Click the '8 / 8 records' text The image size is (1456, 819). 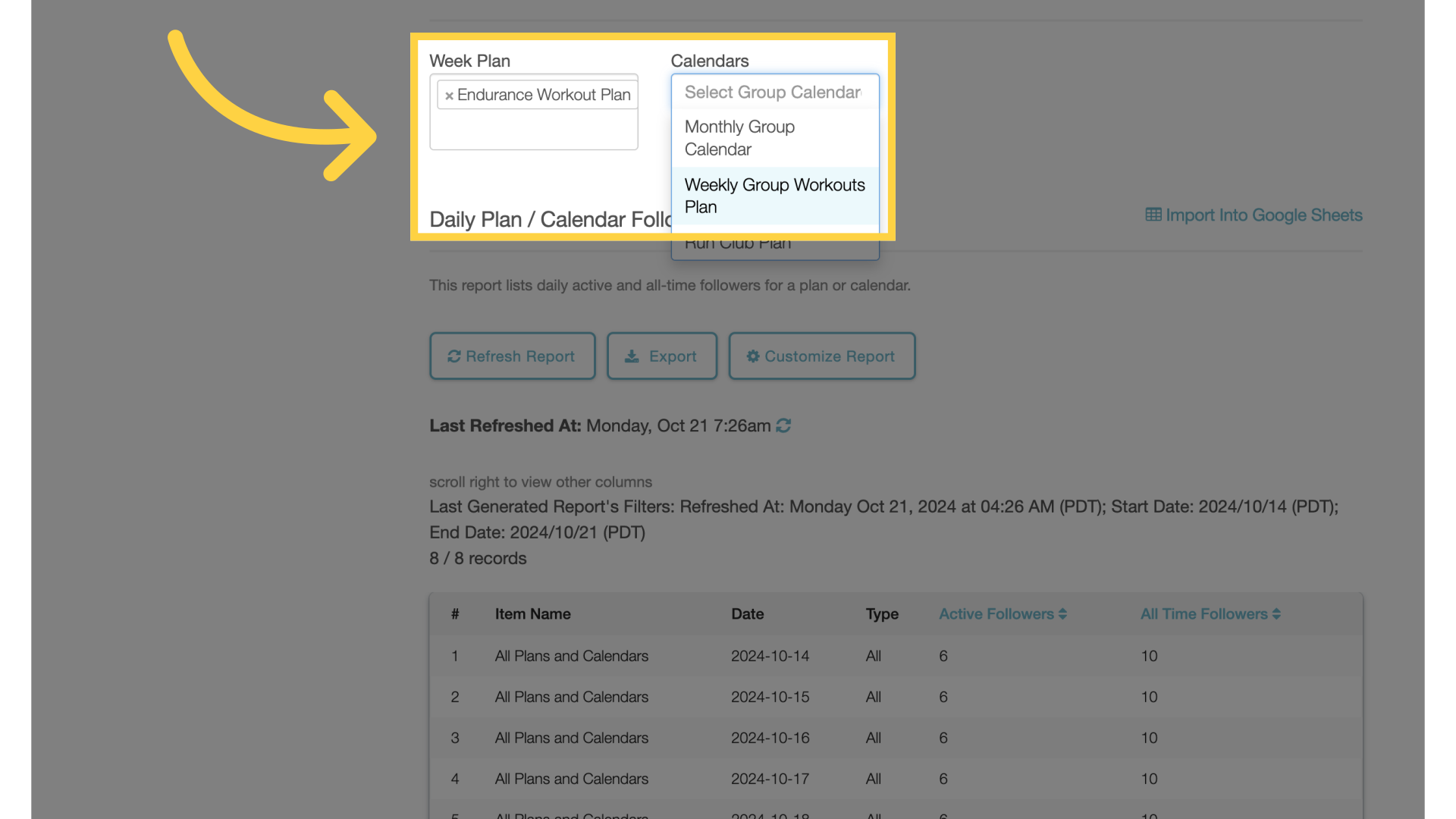pyautogui.click(x=478, y=559)
